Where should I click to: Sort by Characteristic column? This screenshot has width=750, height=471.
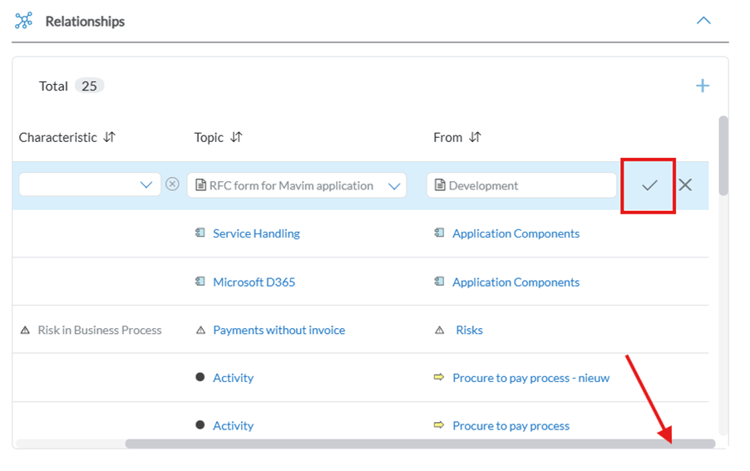tap(109, 138)
